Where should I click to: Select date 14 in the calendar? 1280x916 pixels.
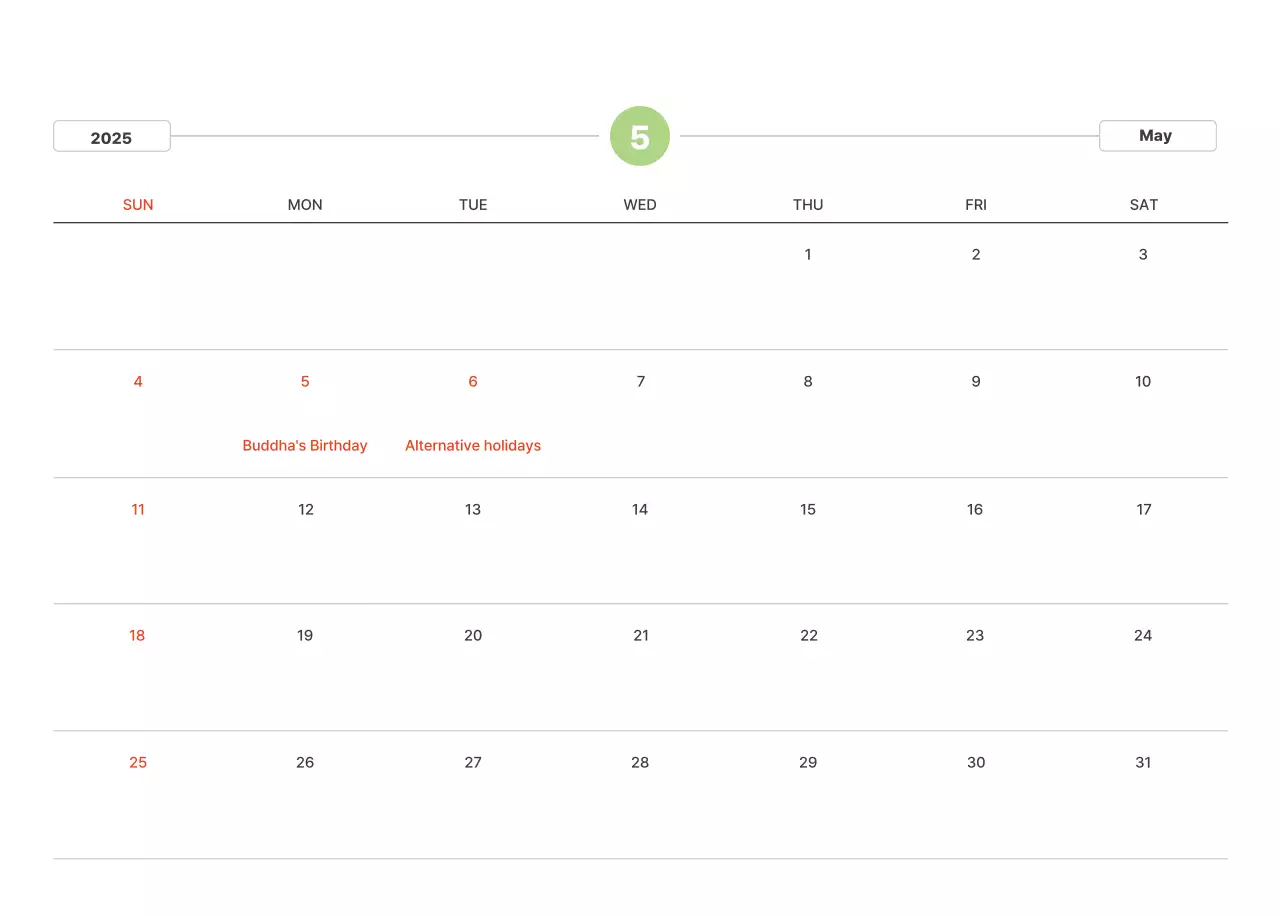pyautogui.click(x=640, y=510)
